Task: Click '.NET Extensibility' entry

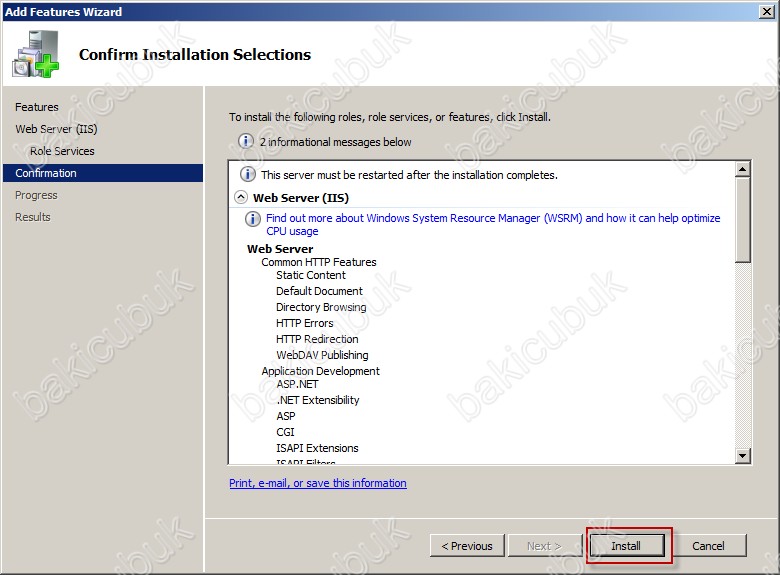Action: pyautogui.click(x=318, y=400)
